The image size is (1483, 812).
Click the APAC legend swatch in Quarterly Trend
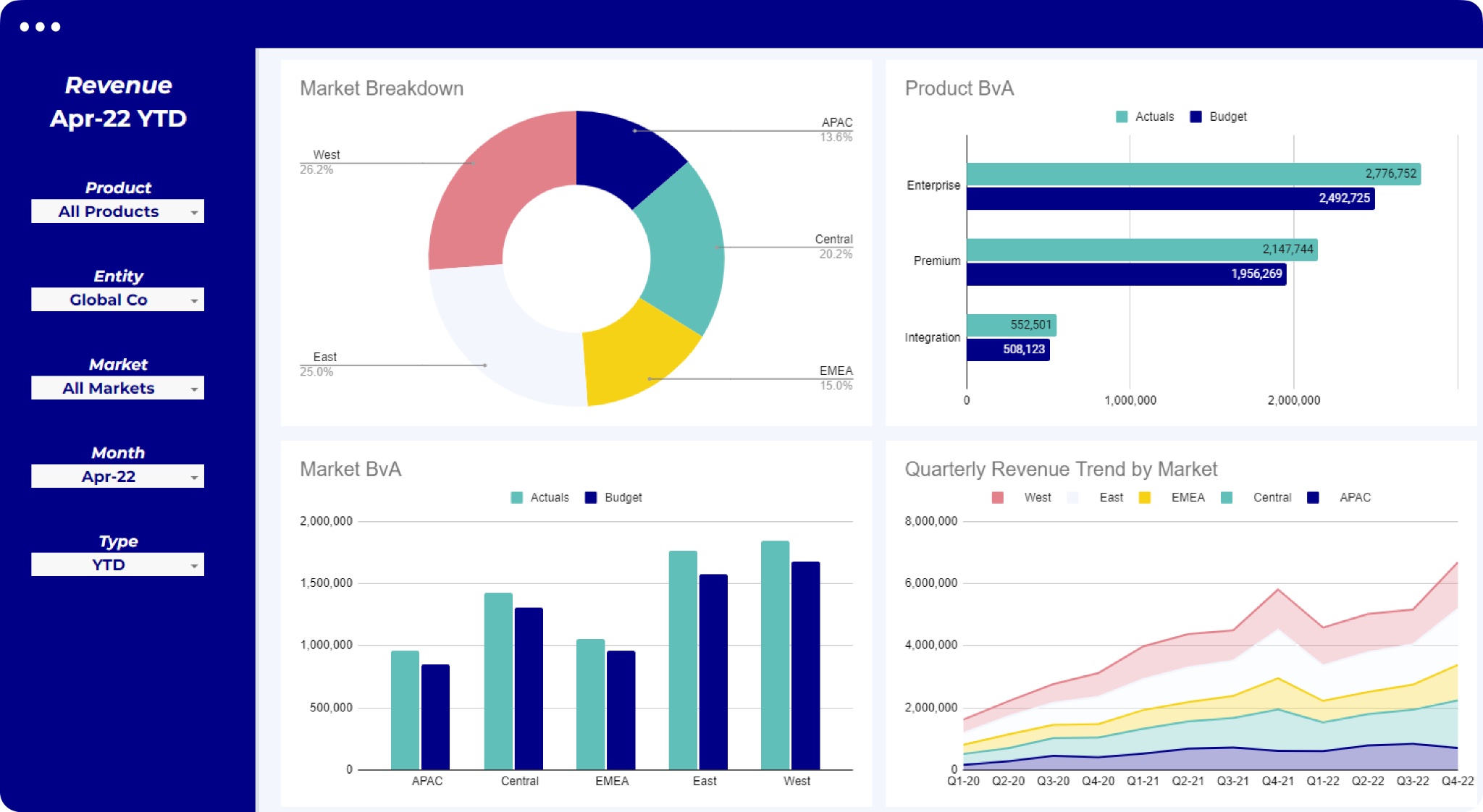pyautogui.click(x=1313, y=497)
